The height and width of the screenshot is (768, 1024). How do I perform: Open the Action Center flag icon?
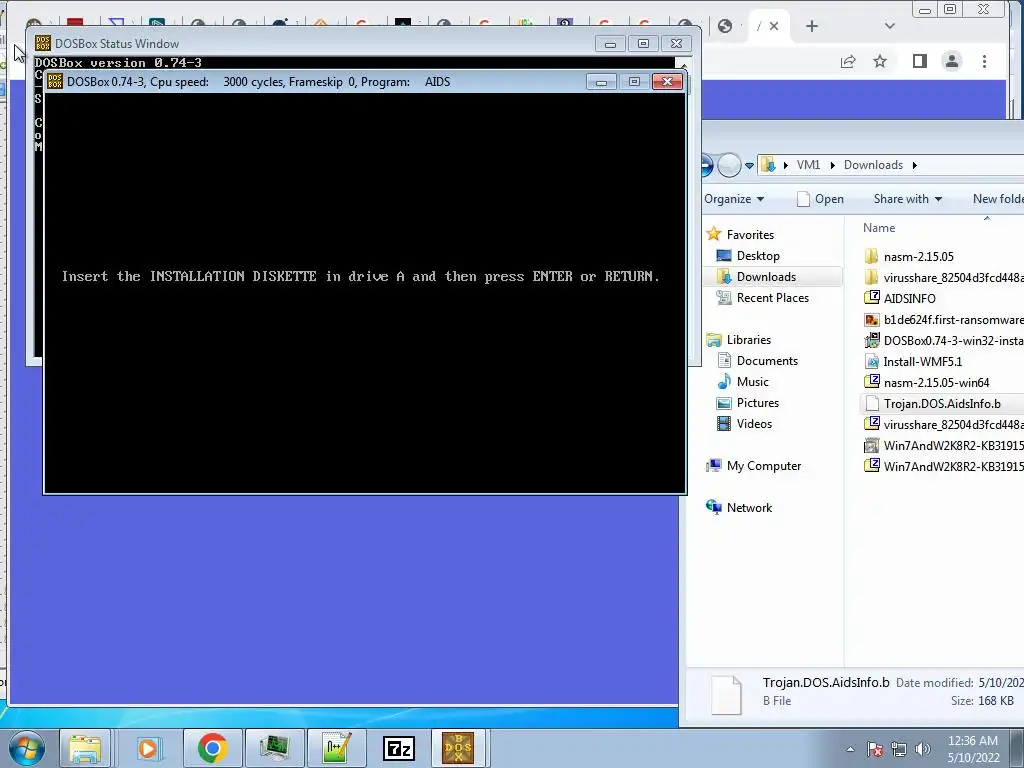(x=875, y=749)
